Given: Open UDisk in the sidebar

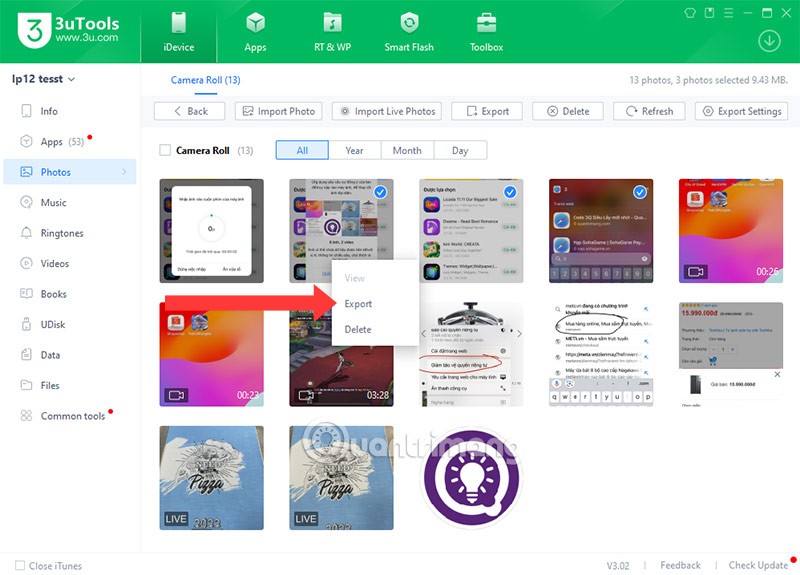Looking at the screenshot, I should pos(53,324).
